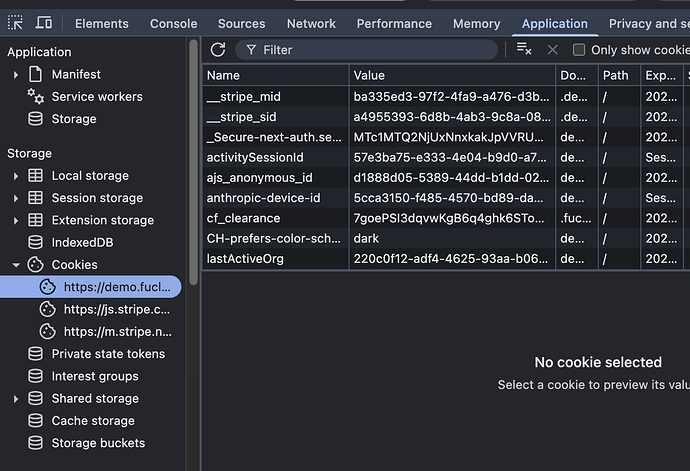Open the Interest groups item
This screenshot has width=690, height=471.
91,376
